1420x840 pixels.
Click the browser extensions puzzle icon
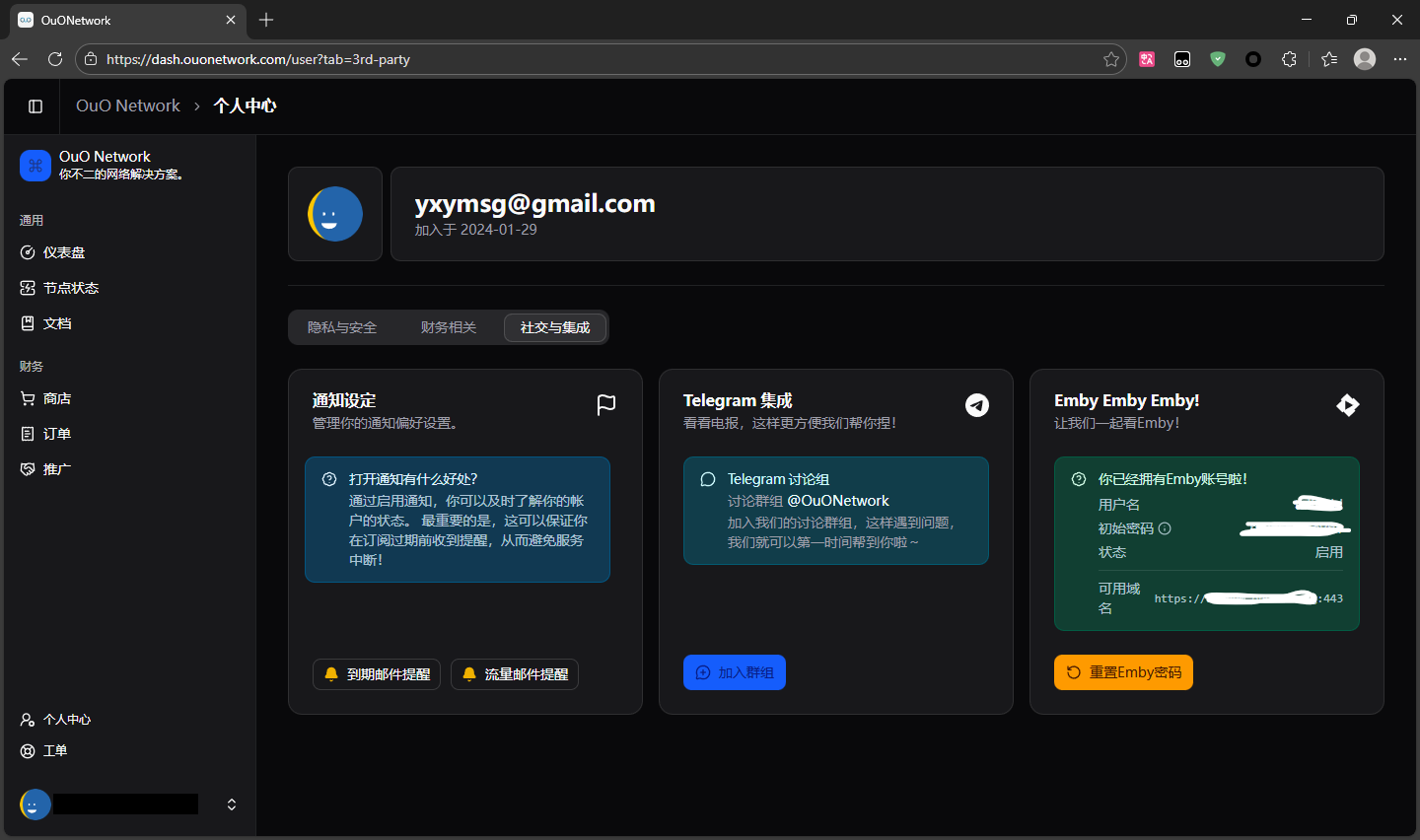click(x=1289, y=59)
